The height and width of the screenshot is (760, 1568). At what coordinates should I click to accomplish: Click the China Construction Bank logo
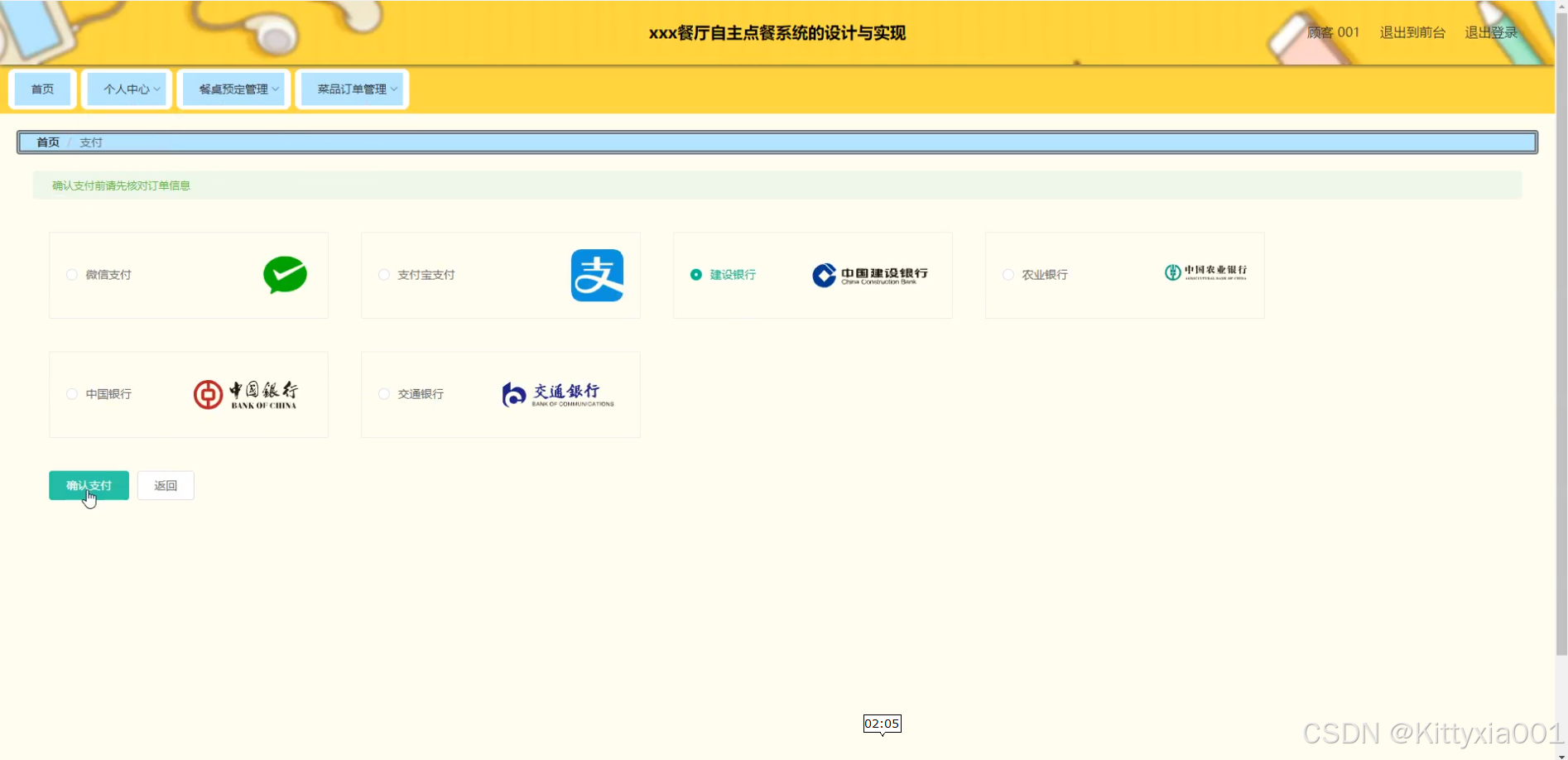click(x=870, y=275)
